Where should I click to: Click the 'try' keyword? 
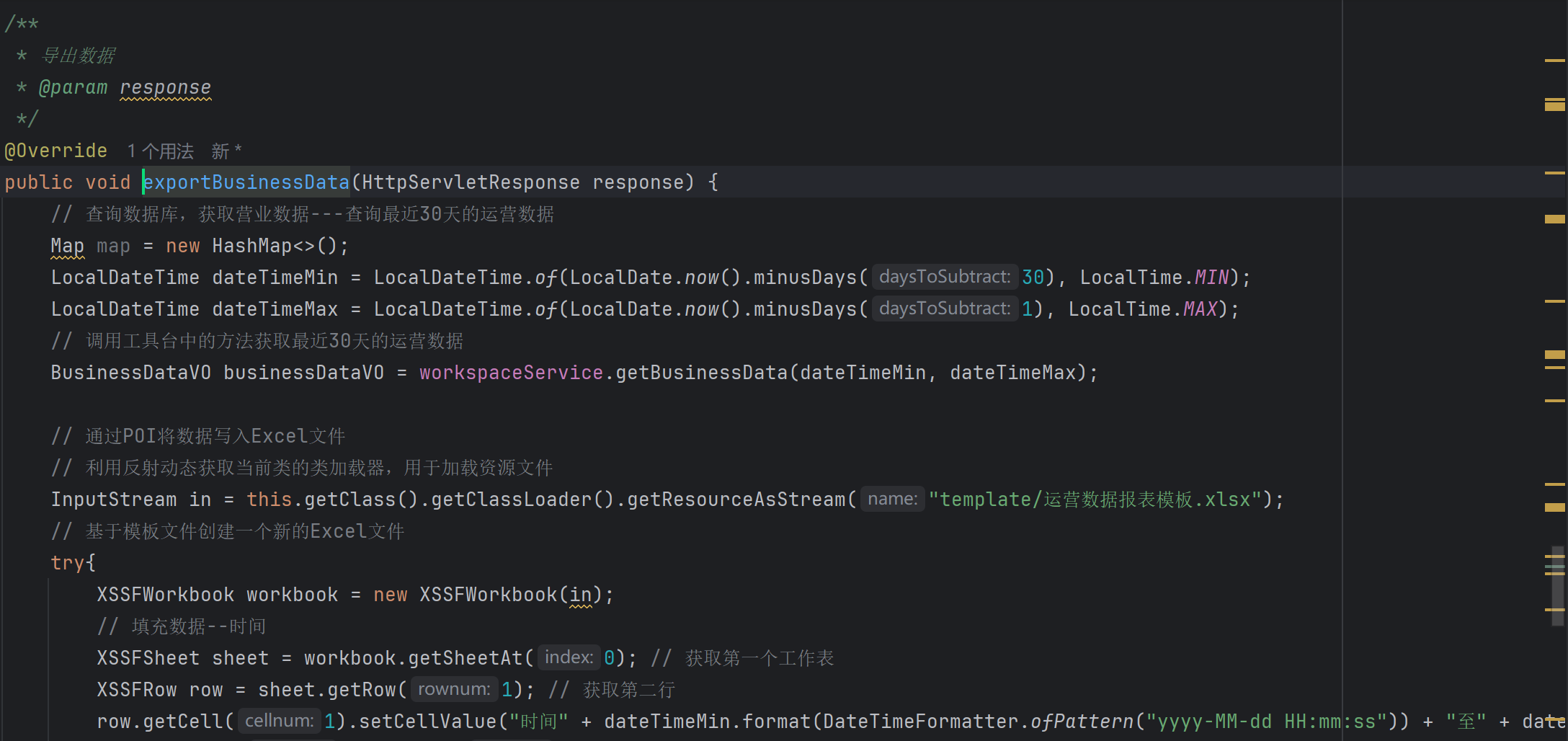click(68, 563)
